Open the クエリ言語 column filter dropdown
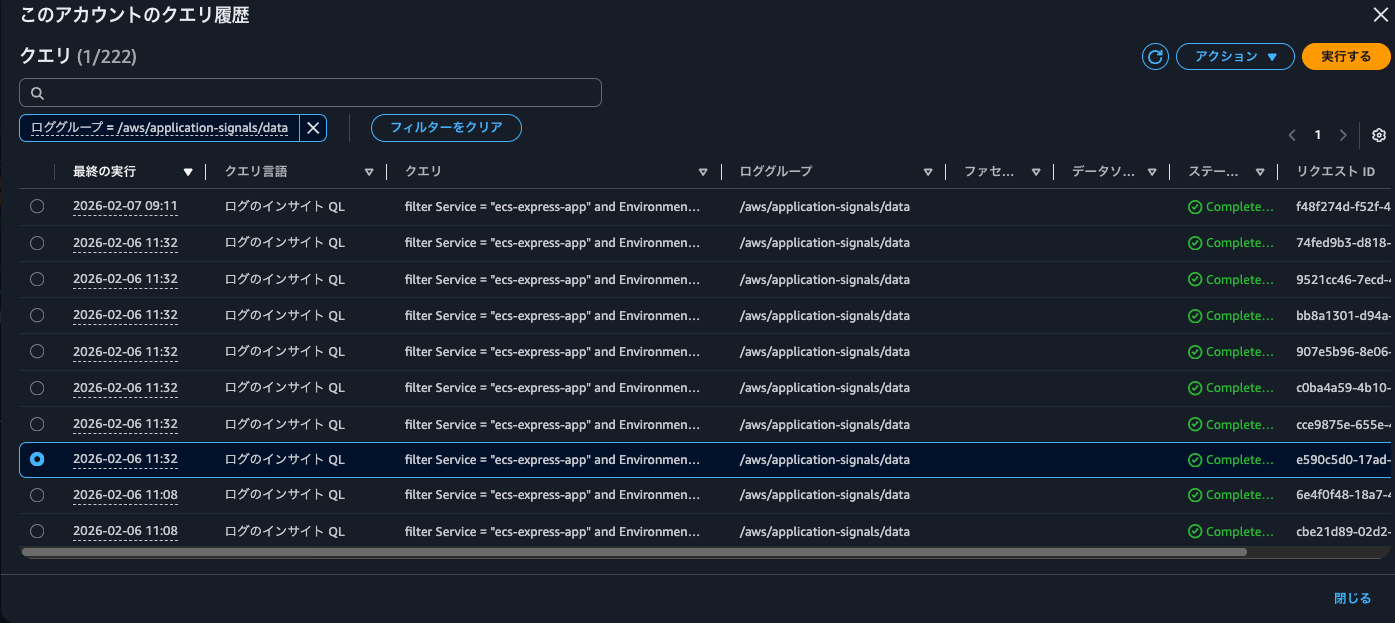Viewport: 1395px width, 623px height. [x=369, y=171]
